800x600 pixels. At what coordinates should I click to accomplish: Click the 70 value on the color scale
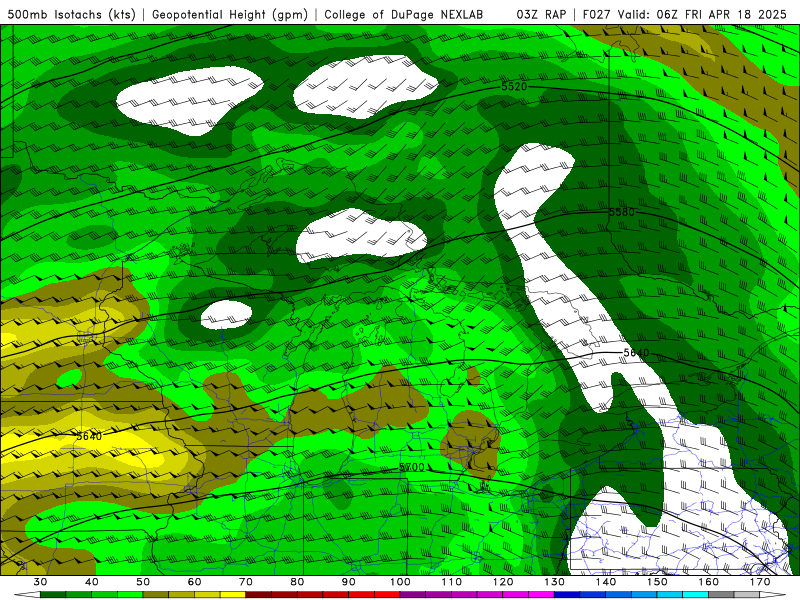point(246,582)
